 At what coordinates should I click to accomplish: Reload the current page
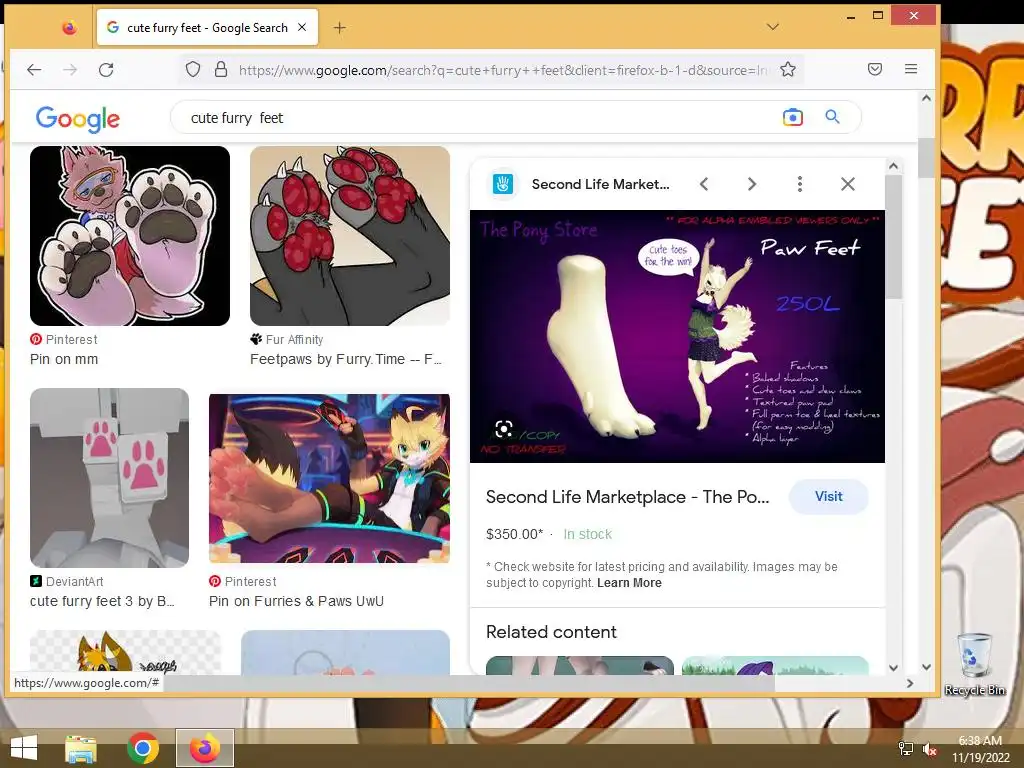click(106, 70)
